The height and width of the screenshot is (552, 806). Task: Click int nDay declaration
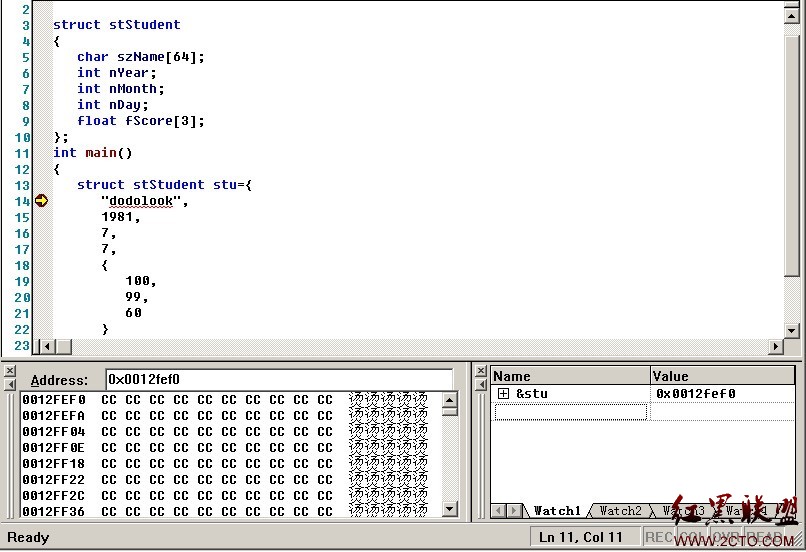pyautogui.click(x=113, y=104)
